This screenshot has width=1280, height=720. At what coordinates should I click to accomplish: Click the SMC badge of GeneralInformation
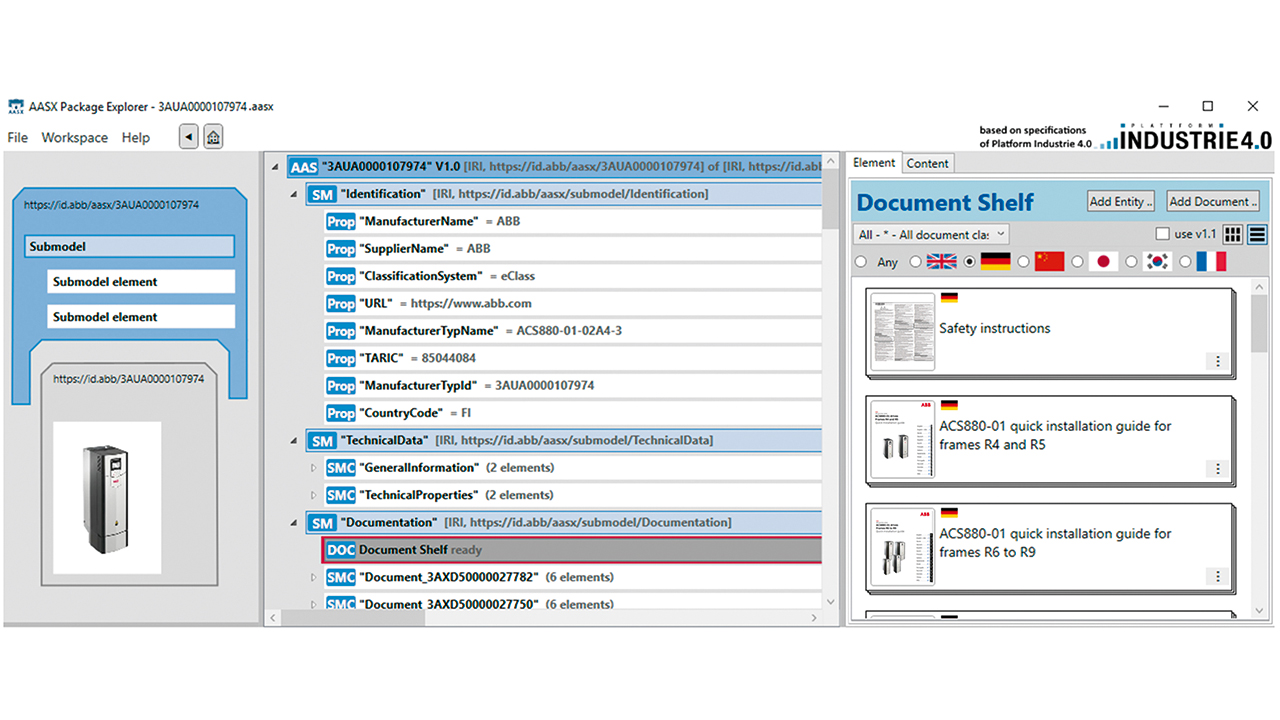(341, 468)
